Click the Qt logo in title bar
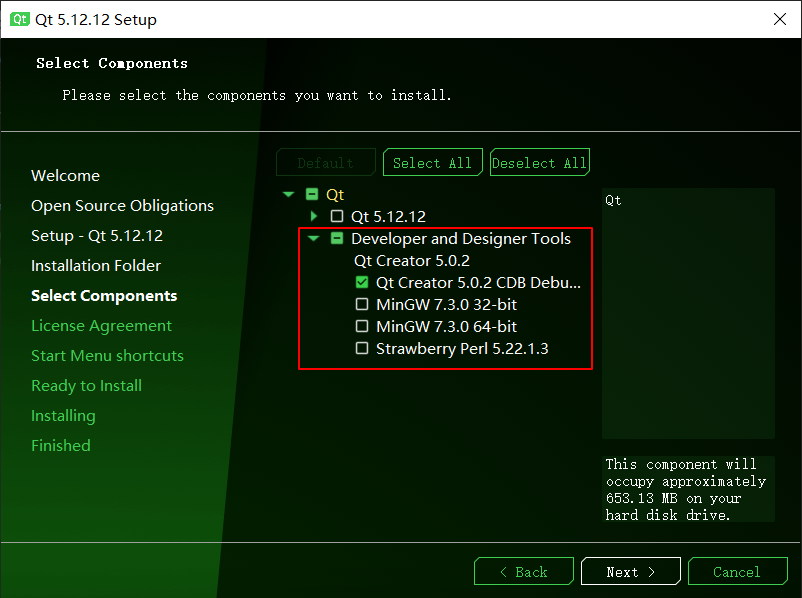The height and width of the screenshot is (598, 802). (x=20, y=19)
